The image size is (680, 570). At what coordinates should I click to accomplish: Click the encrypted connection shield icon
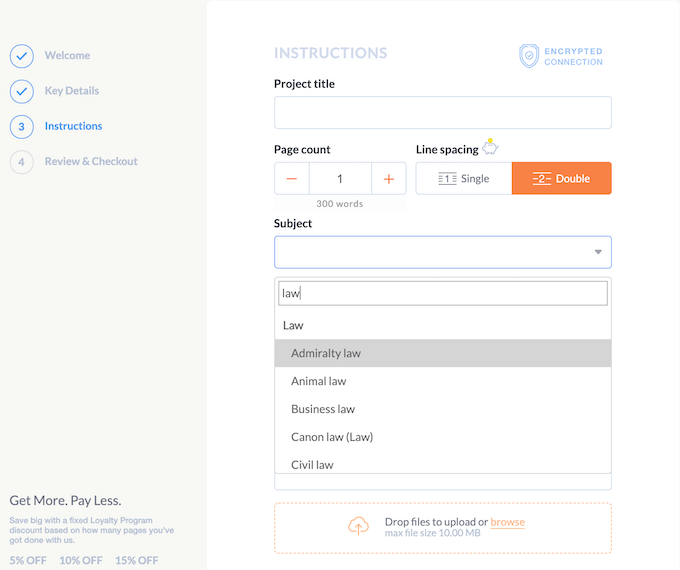point(529,56)
